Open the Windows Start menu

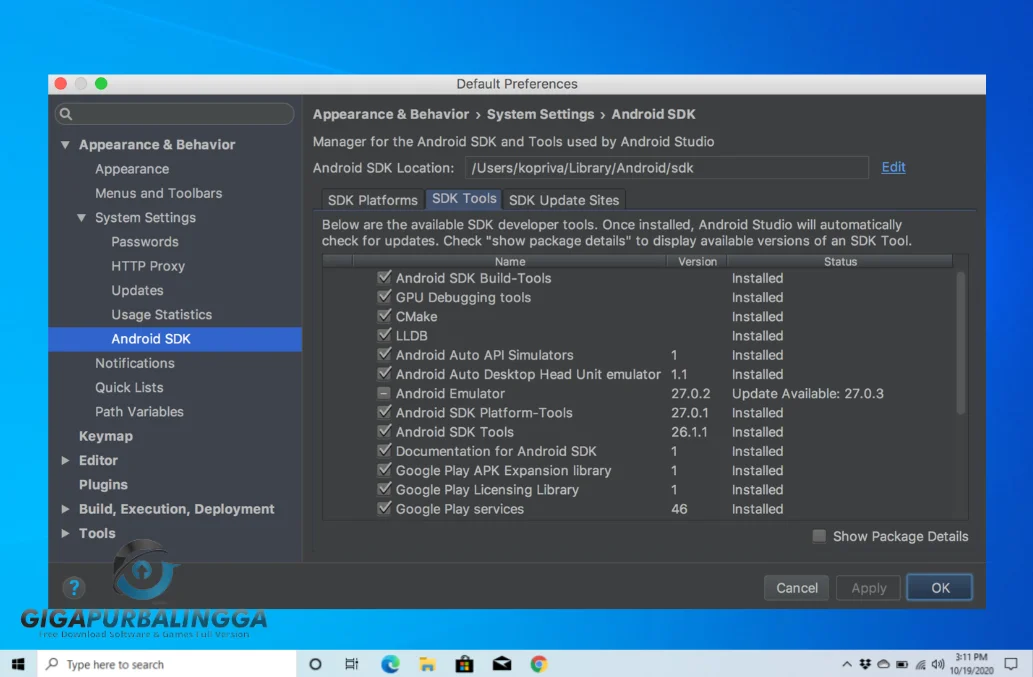(x=18, y=663)
